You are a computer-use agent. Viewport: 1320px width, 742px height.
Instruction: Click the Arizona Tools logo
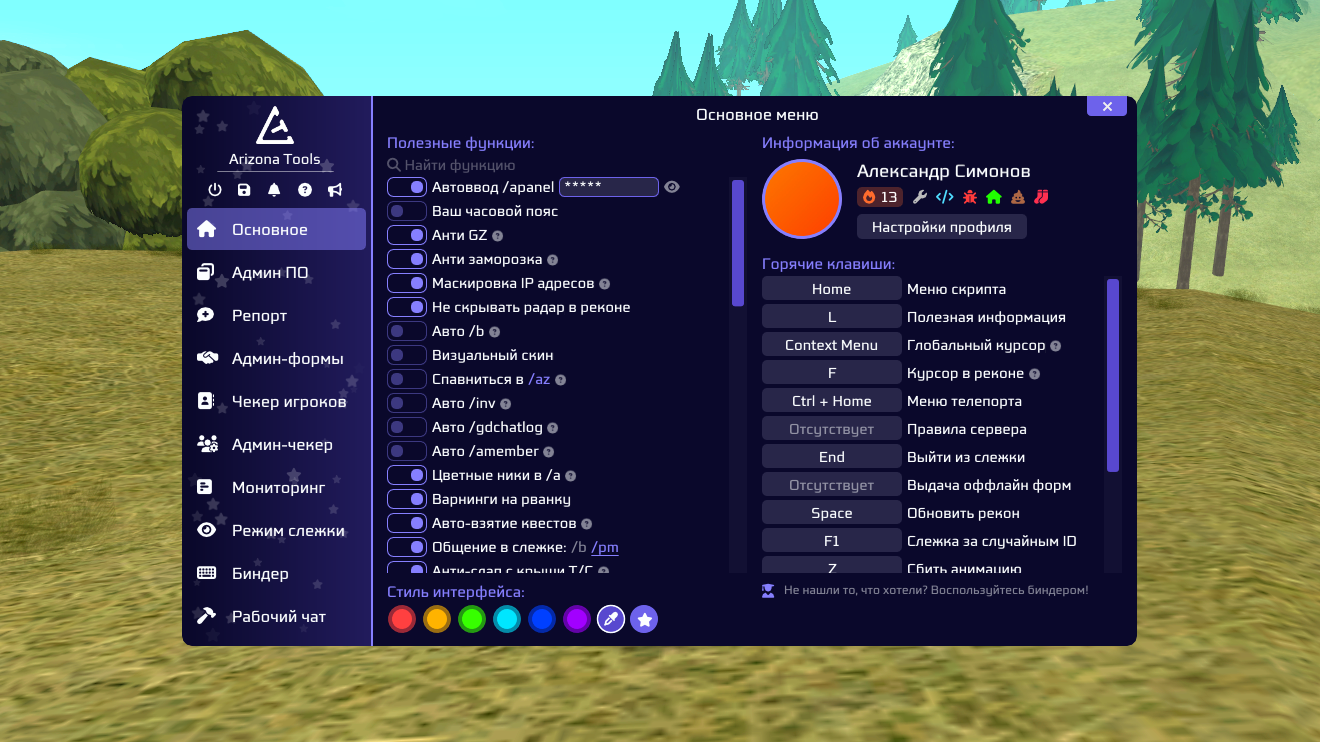click(274, 126)
